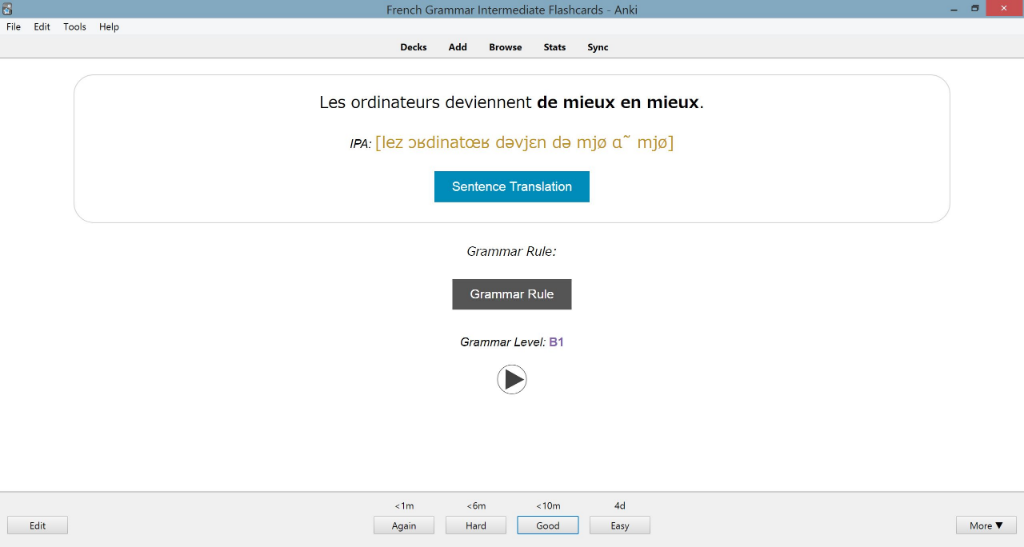The width and height of the screenshot is (1024, 547).
Task: Click the '<6m' interval label
Action: point(476,506)
